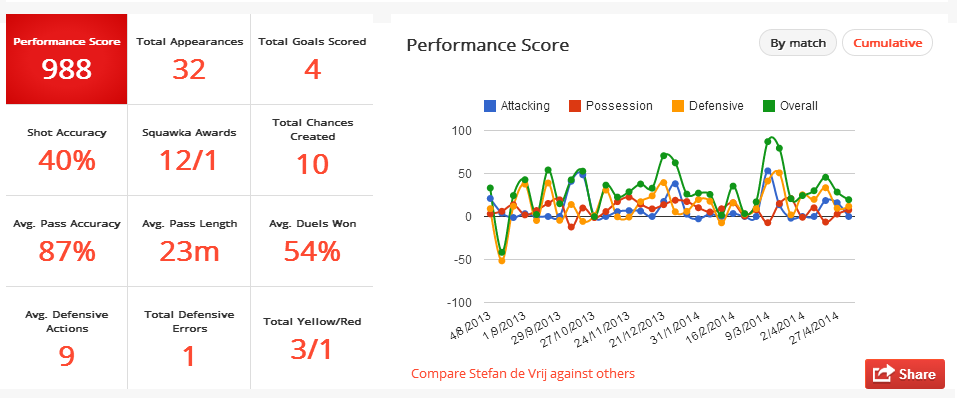Toggle the Attacking blue legend swatch

(x=490, y=106)
